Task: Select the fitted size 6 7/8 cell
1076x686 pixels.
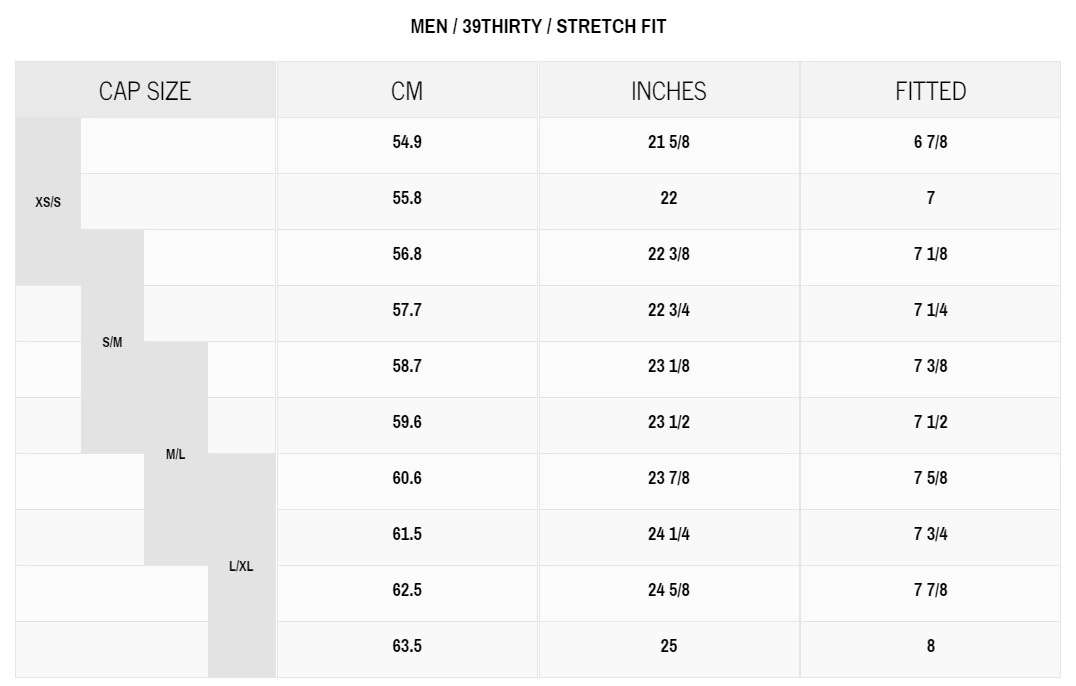Action: [930, 142]
